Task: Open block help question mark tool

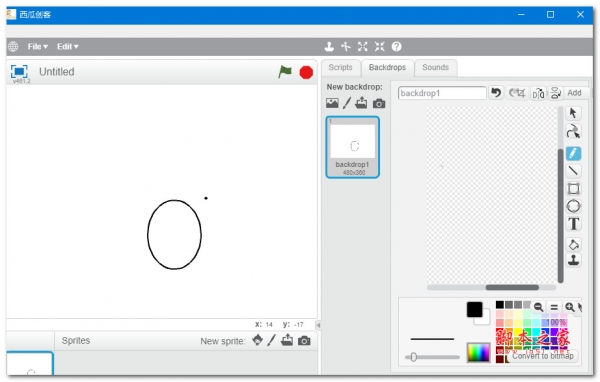Action: [x=396, y=47]
